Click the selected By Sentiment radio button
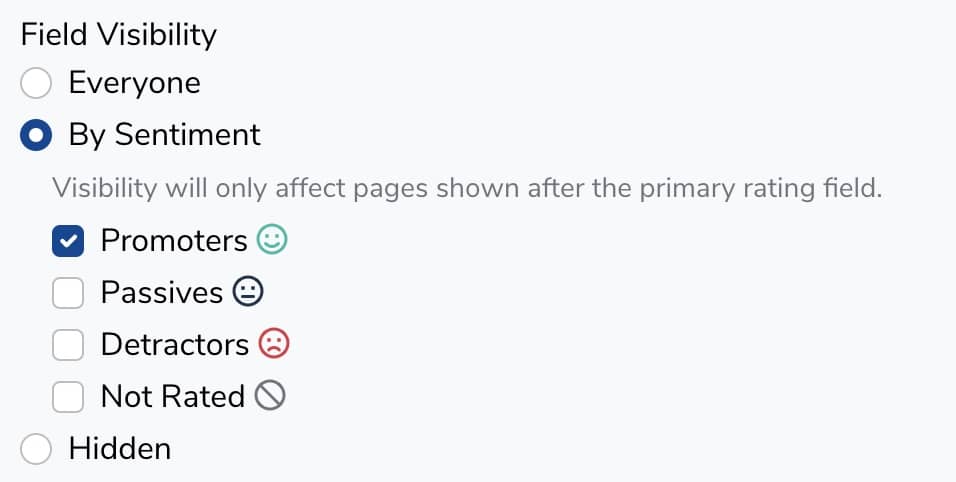 [36, 135]
